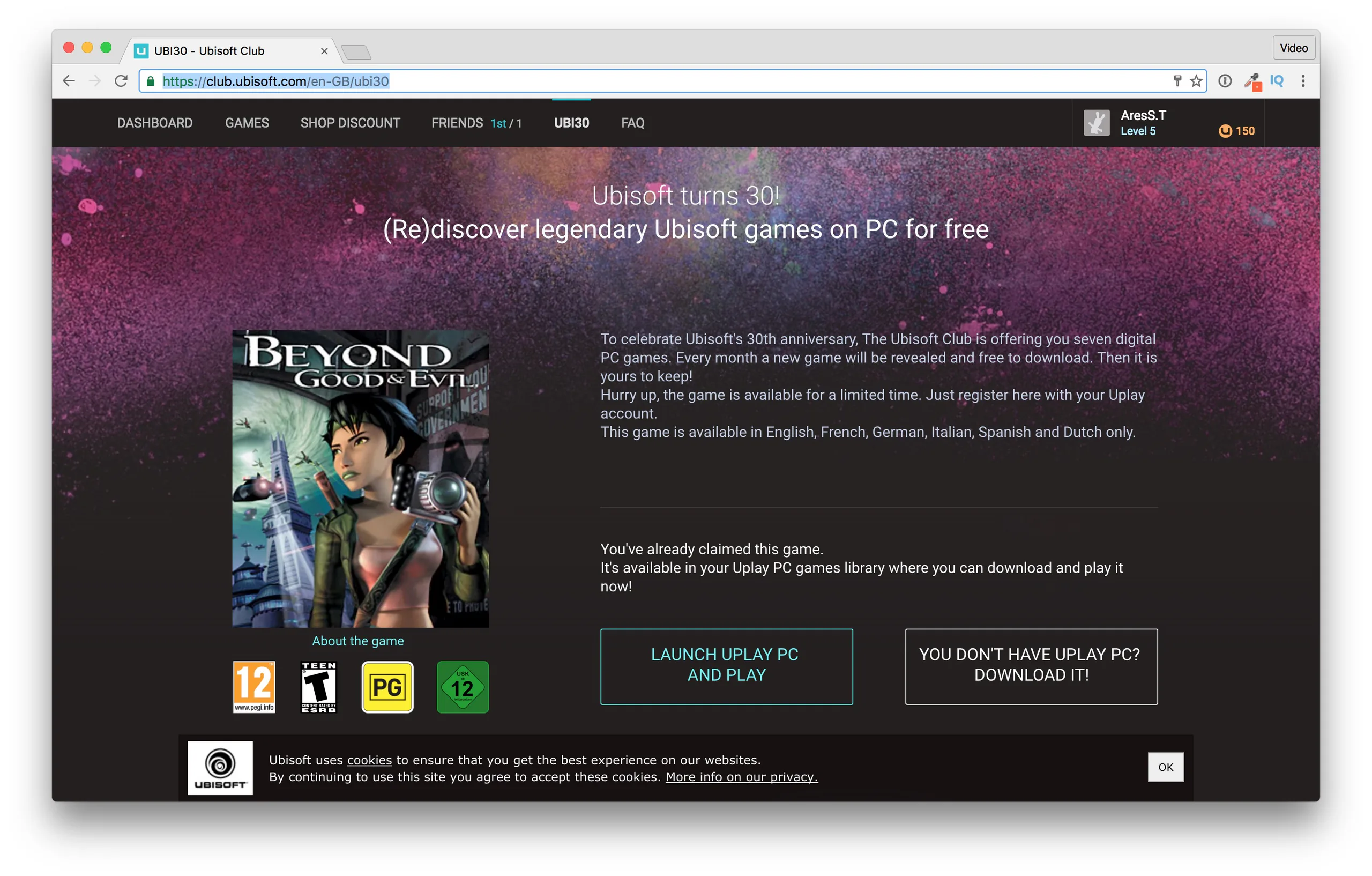The height and width of the screenshot is (876, 1372).
Task: Follow the cookies link in the banner
Action: pyautogui.click(x=370, y=760)
